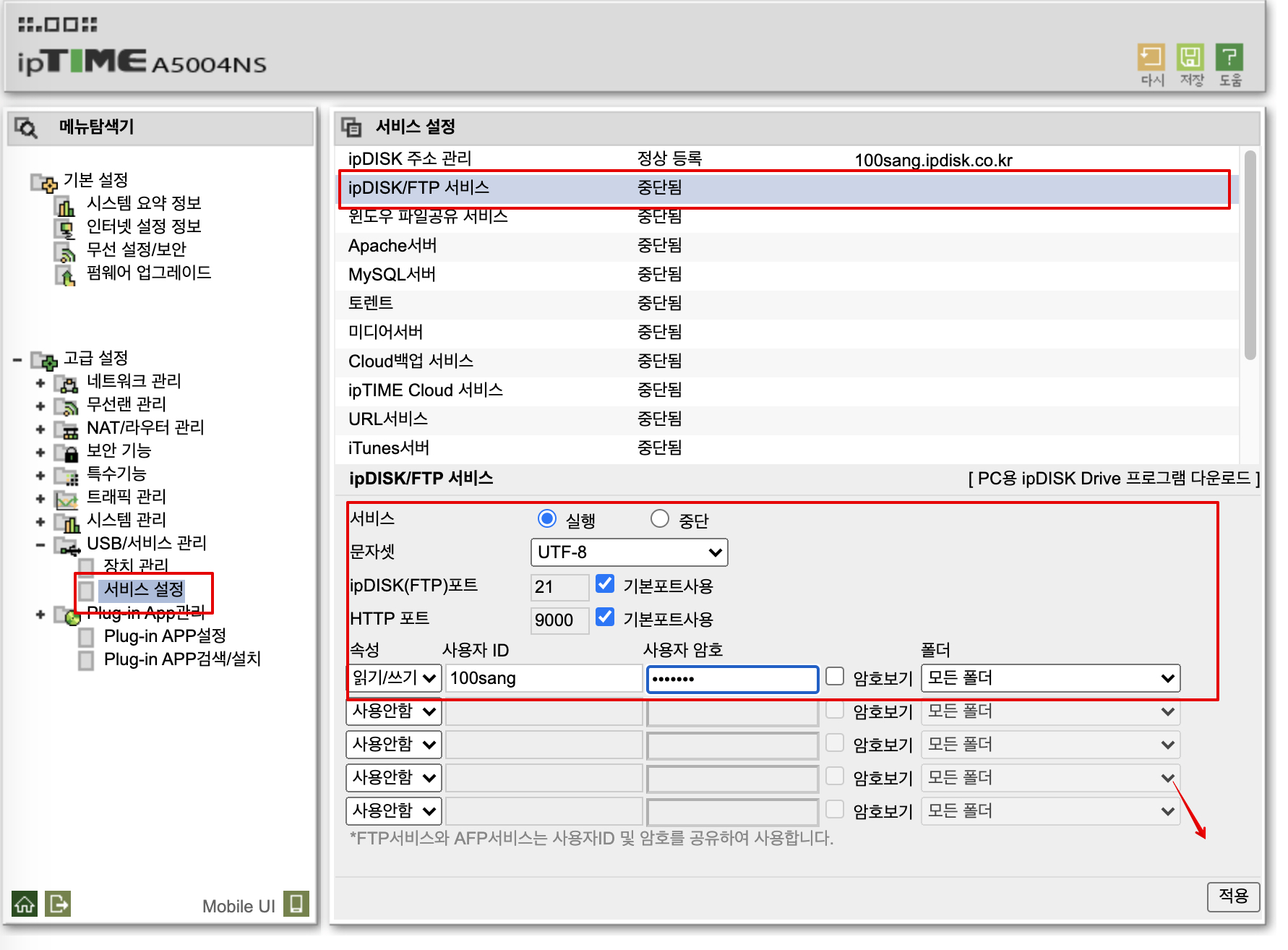Click the 적용 apply button
The width and height of the screenshot is (1288, 950).
pyautogui.click(x=1233, y=896)
